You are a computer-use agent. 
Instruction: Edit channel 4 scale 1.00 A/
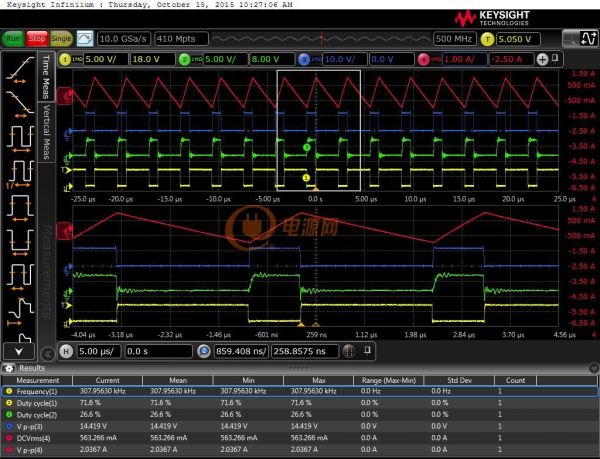(x=464, y=59)
